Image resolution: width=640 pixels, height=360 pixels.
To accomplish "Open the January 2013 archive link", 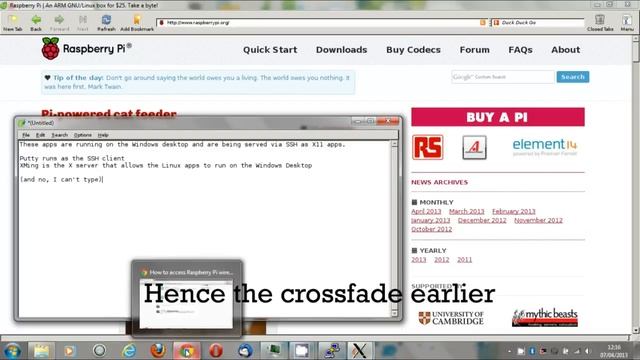I will coord(431,220).
